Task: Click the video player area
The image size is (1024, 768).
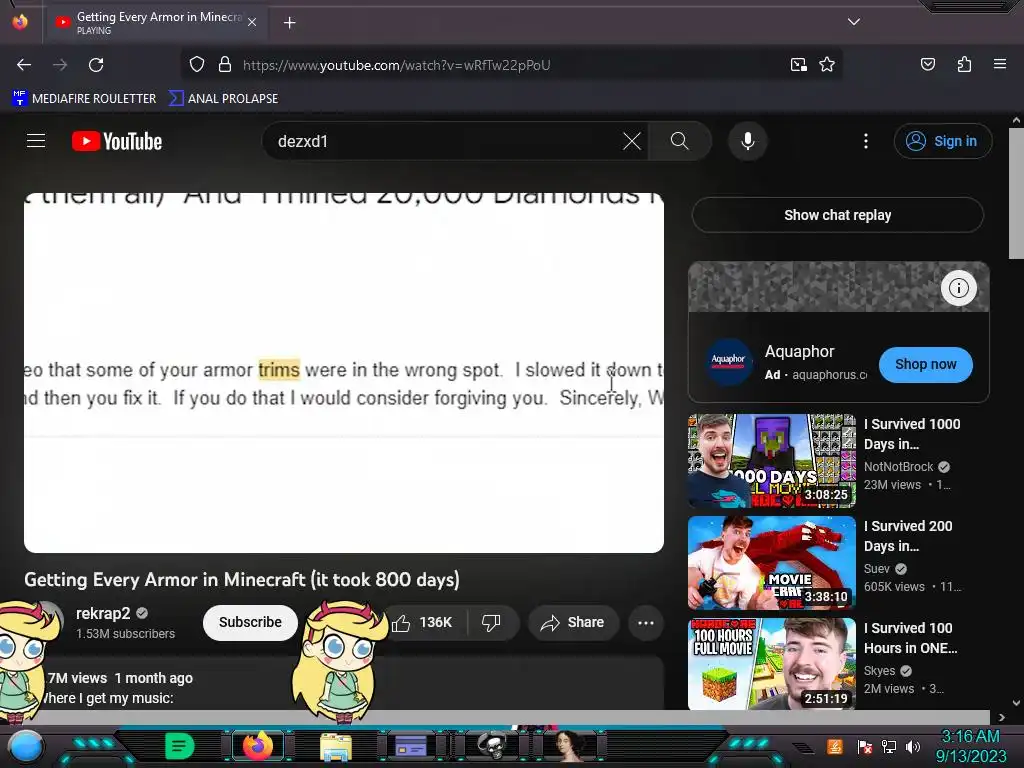Action: [344, 372]
